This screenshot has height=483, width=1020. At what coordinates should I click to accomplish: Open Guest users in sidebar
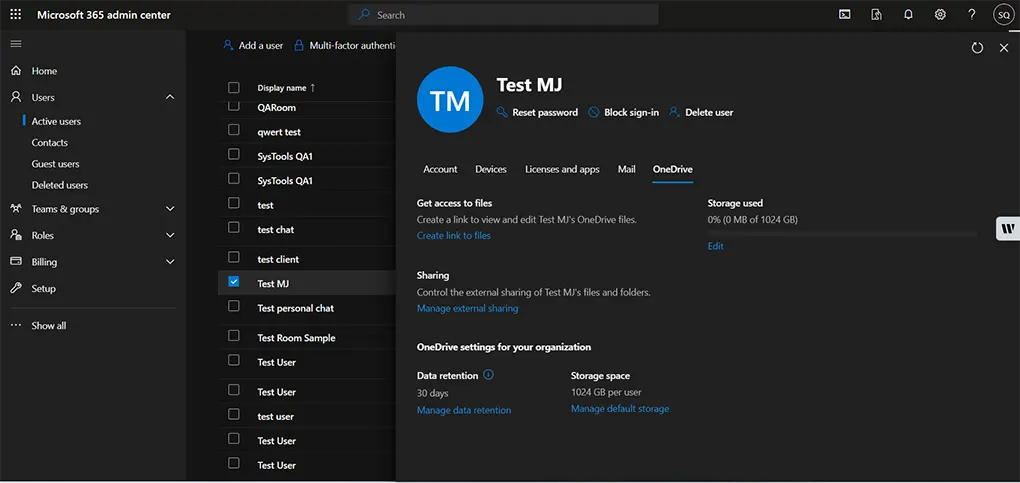[55, 164]
